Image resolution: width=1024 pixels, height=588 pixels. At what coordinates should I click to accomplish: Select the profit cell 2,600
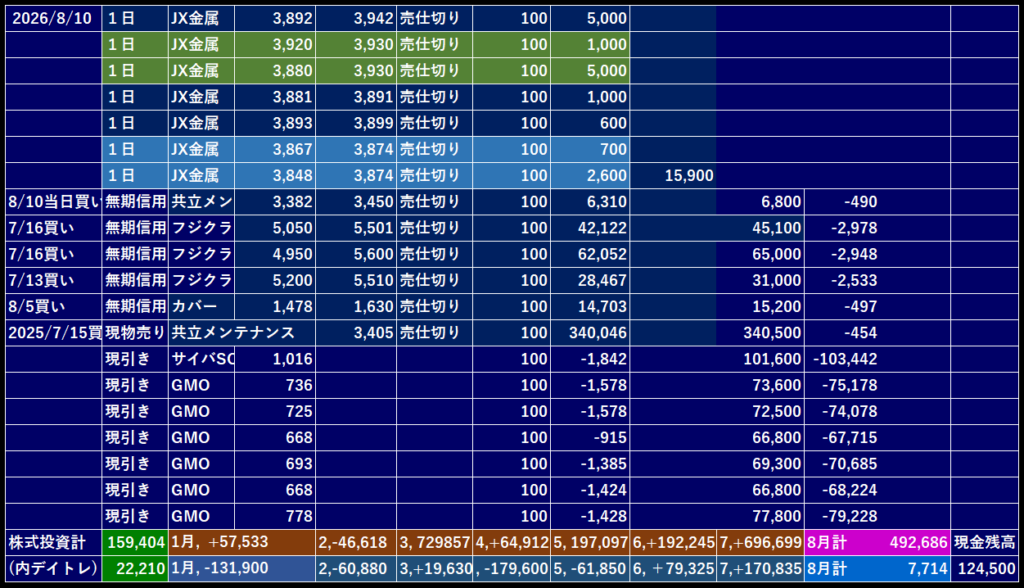[590, 176]
